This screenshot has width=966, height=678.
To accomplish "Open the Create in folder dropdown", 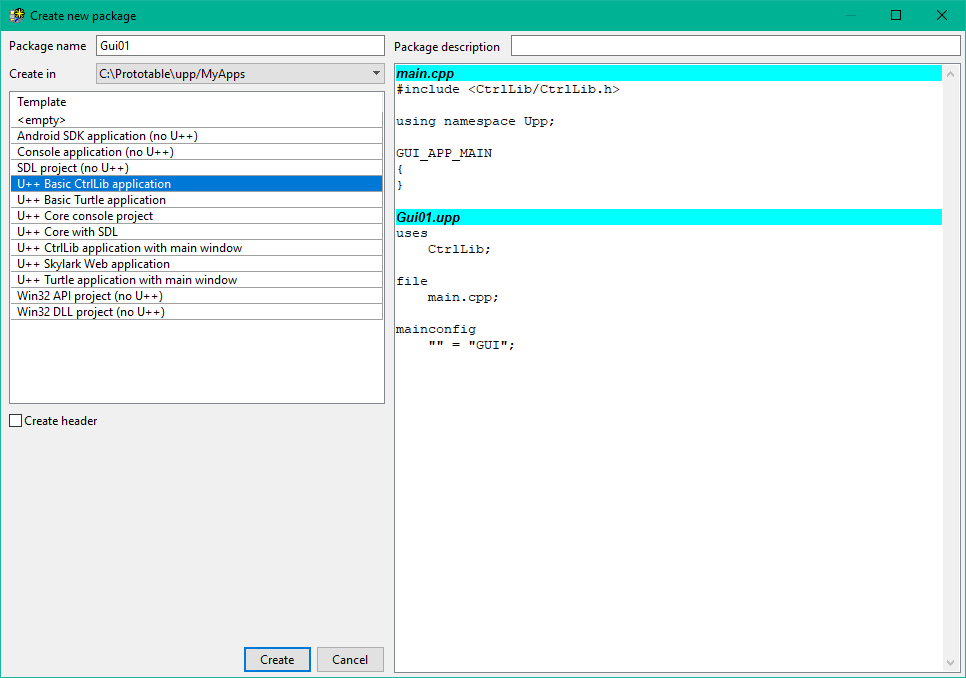I will [375, 74].
